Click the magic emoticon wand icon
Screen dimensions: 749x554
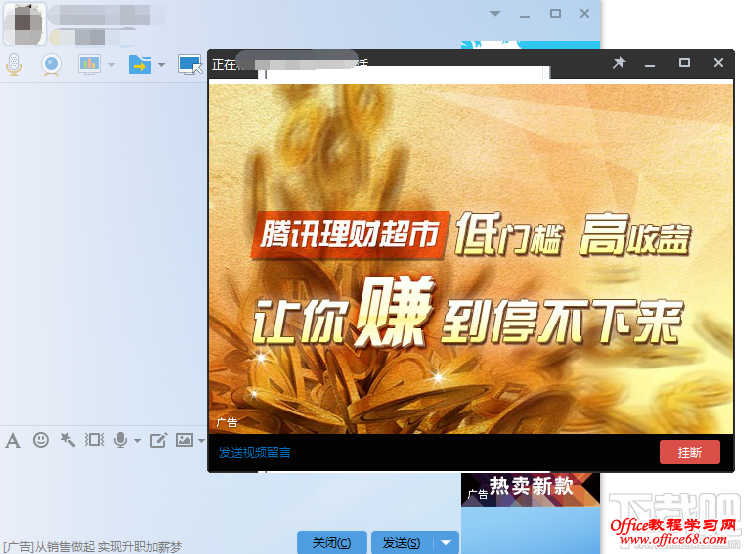pyautogui.click(x=67, y=440)
